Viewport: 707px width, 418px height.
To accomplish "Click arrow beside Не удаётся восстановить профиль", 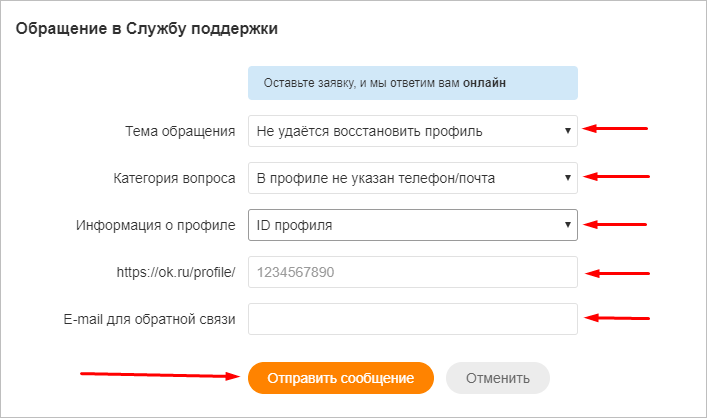I will [567, 131].
